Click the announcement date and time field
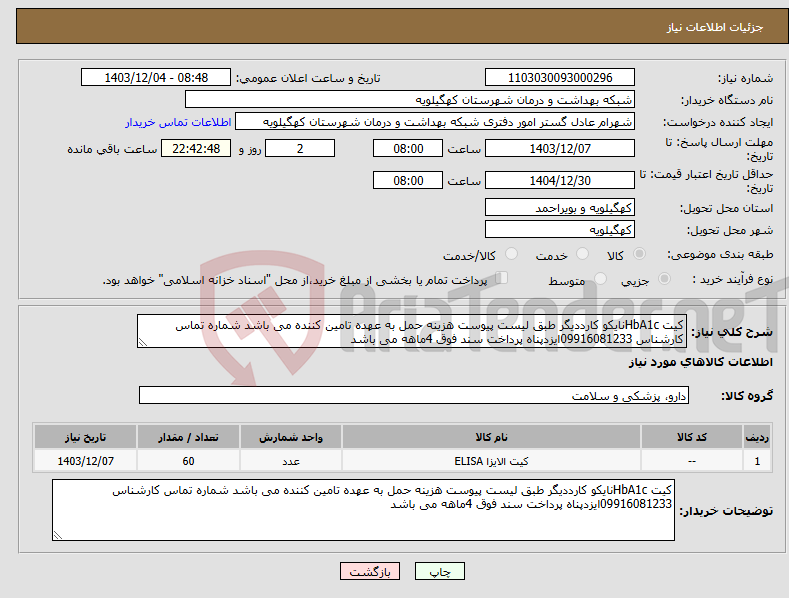Image resolution: width=789 pixels, height=598 pixels. [x=156, y=78]
